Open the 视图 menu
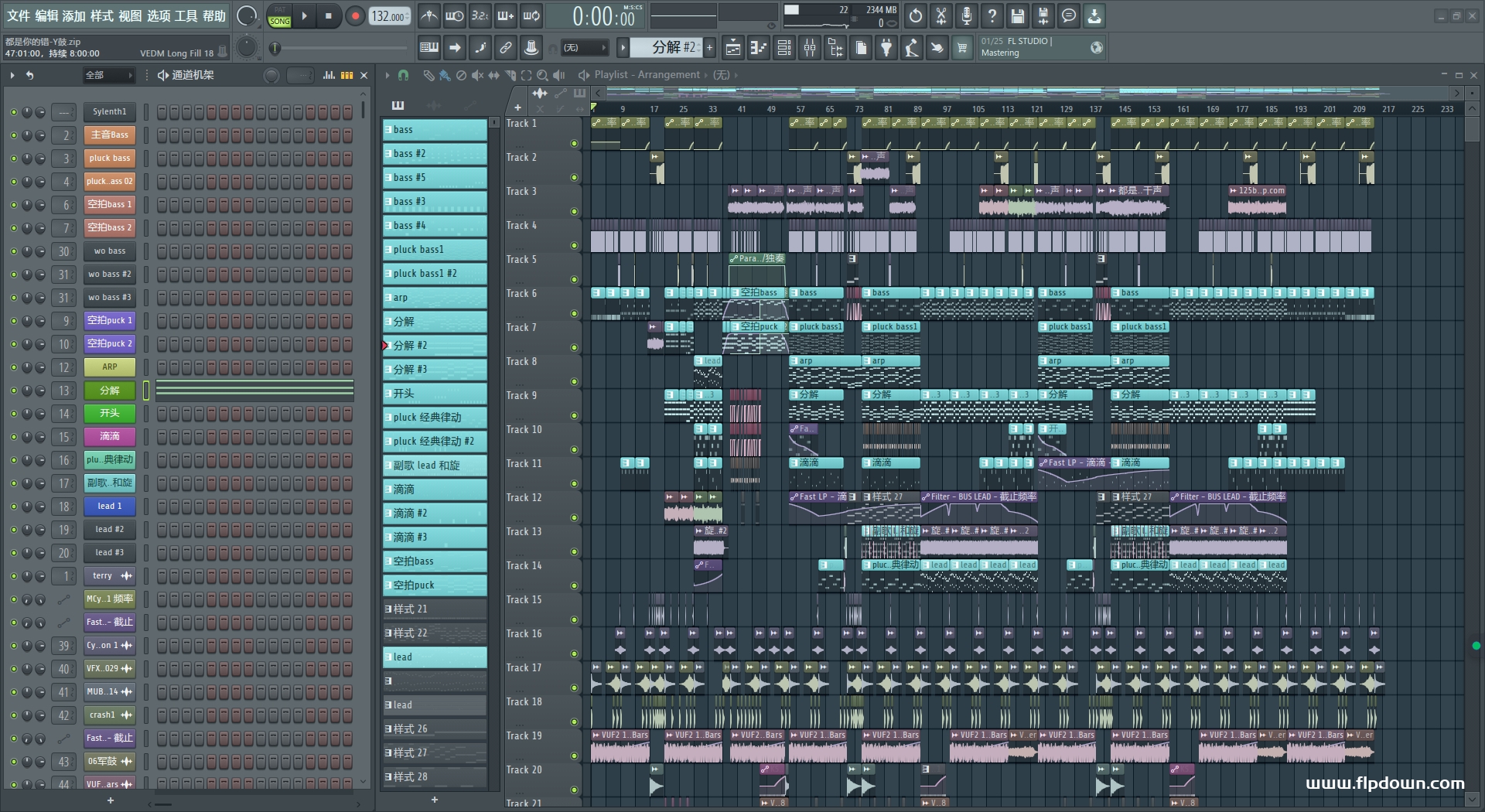The height and width of the screenshot is (812, 1485). (x=129, y=15)
